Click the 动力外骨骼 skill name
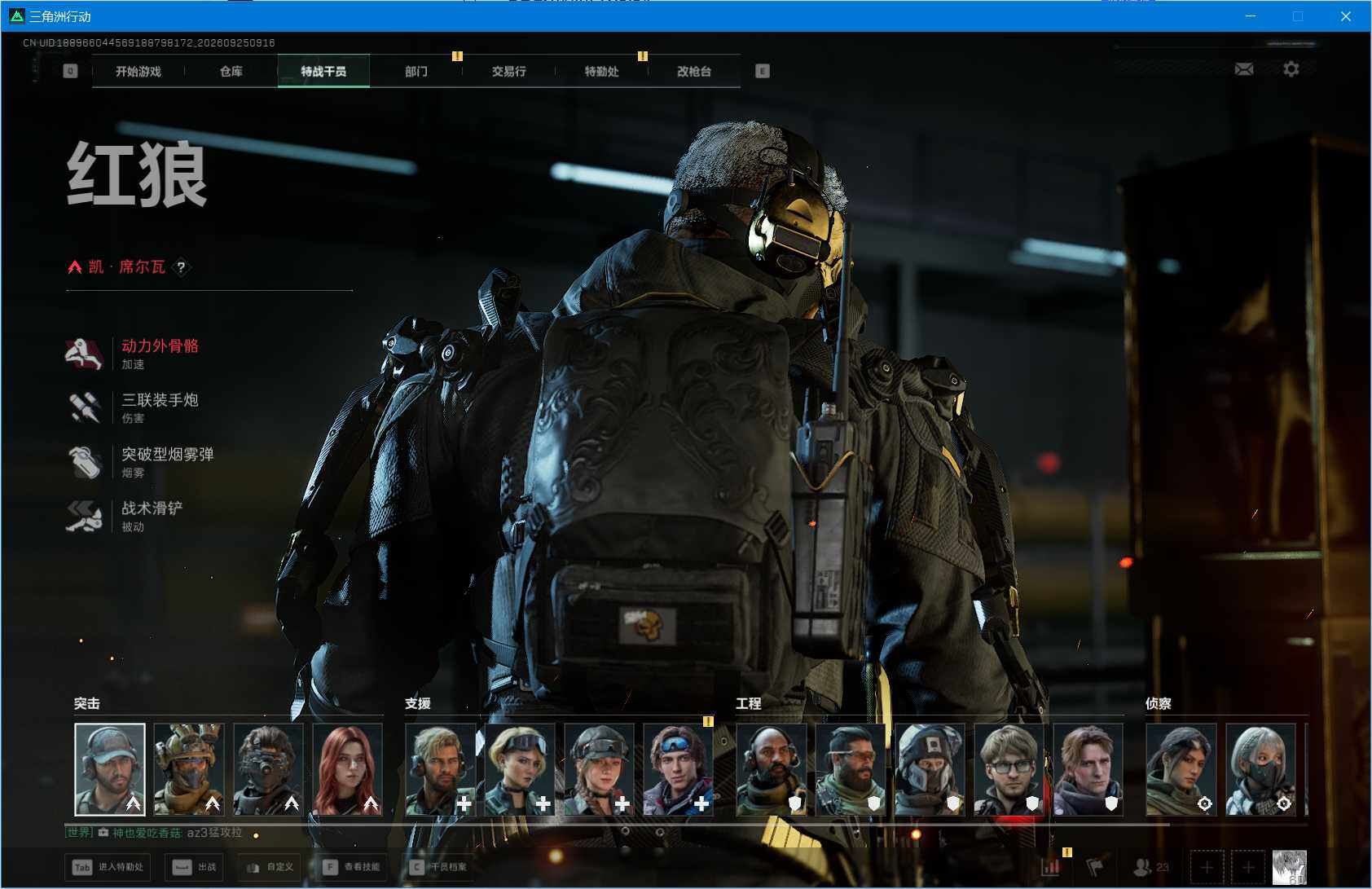Viewport: 1372px width, 889px height. (161, 345)
